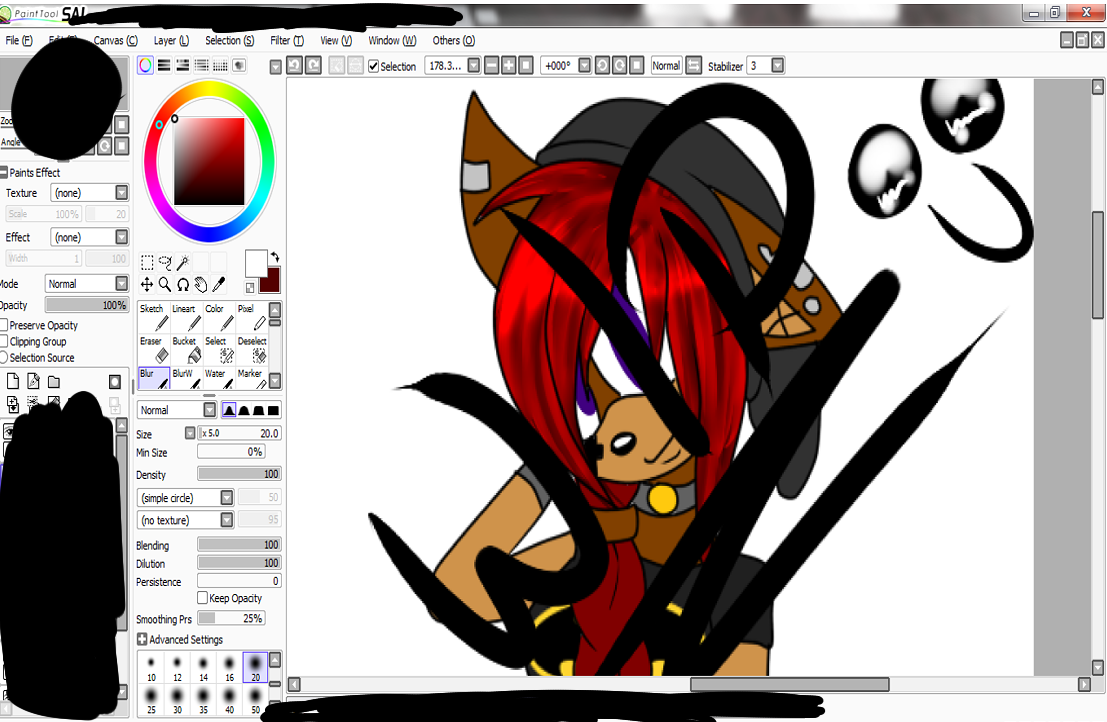Open the paper Texture dropdown
This screenshot has width=1107, height=722.
(121, 193)
